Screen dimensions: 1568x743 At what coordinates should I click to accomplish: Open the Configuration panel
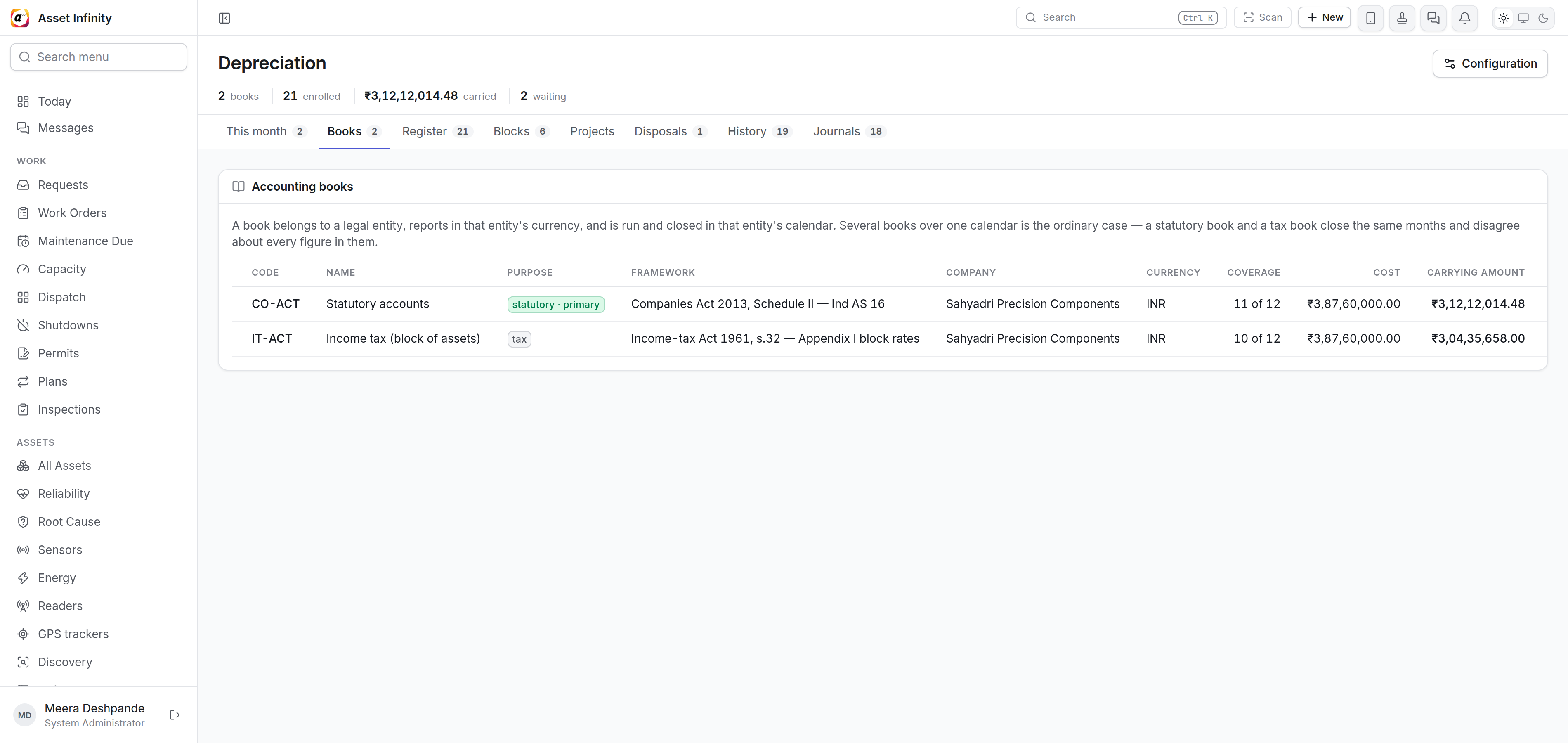pyautogui.click(x=1490, y=63)
